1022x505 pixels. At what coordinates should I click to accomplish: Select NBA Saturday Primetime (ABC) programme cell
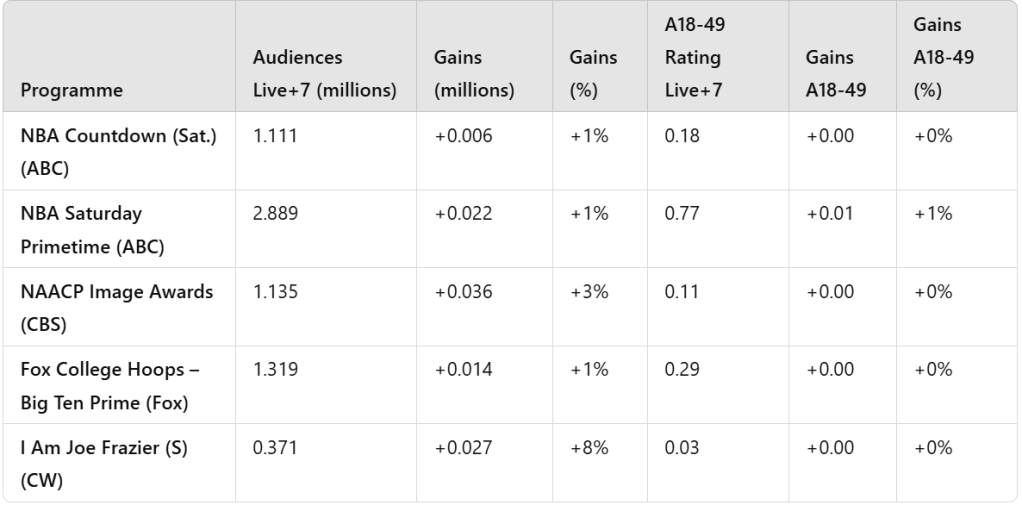92,229
